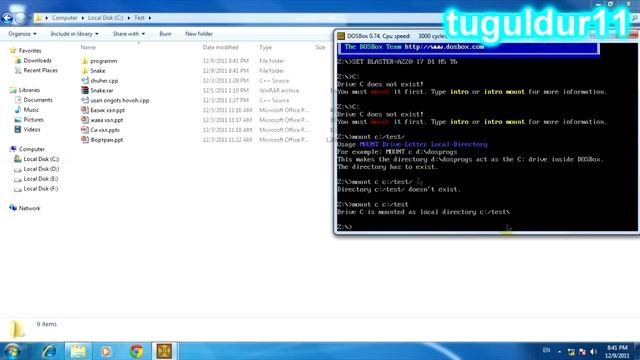Select the Си хэл.pptx icon
The height and width of the screenshot is (360, 640).
coord(84,130)
